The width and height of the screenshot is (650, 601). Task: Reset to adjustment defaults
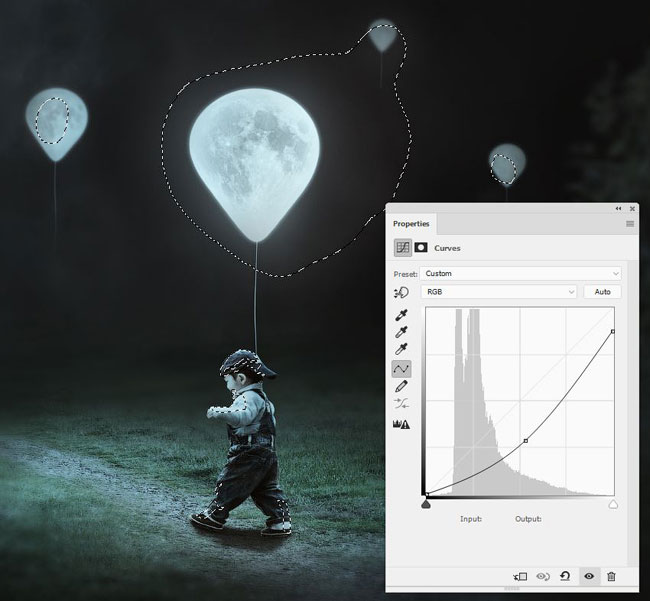click(x=565, y=576)
